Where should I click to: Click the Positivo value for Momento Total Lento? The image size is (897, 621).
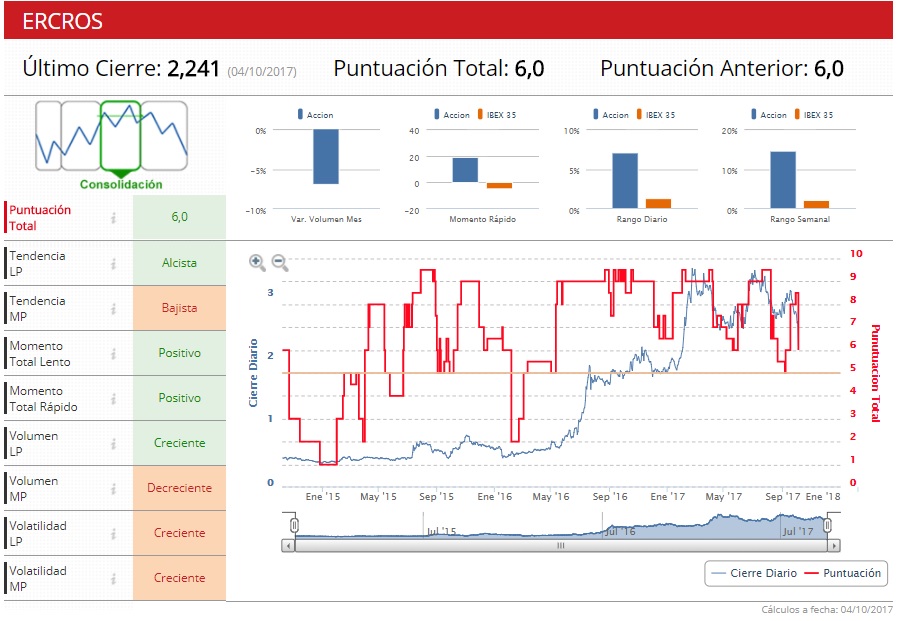[x=179, y=353]
